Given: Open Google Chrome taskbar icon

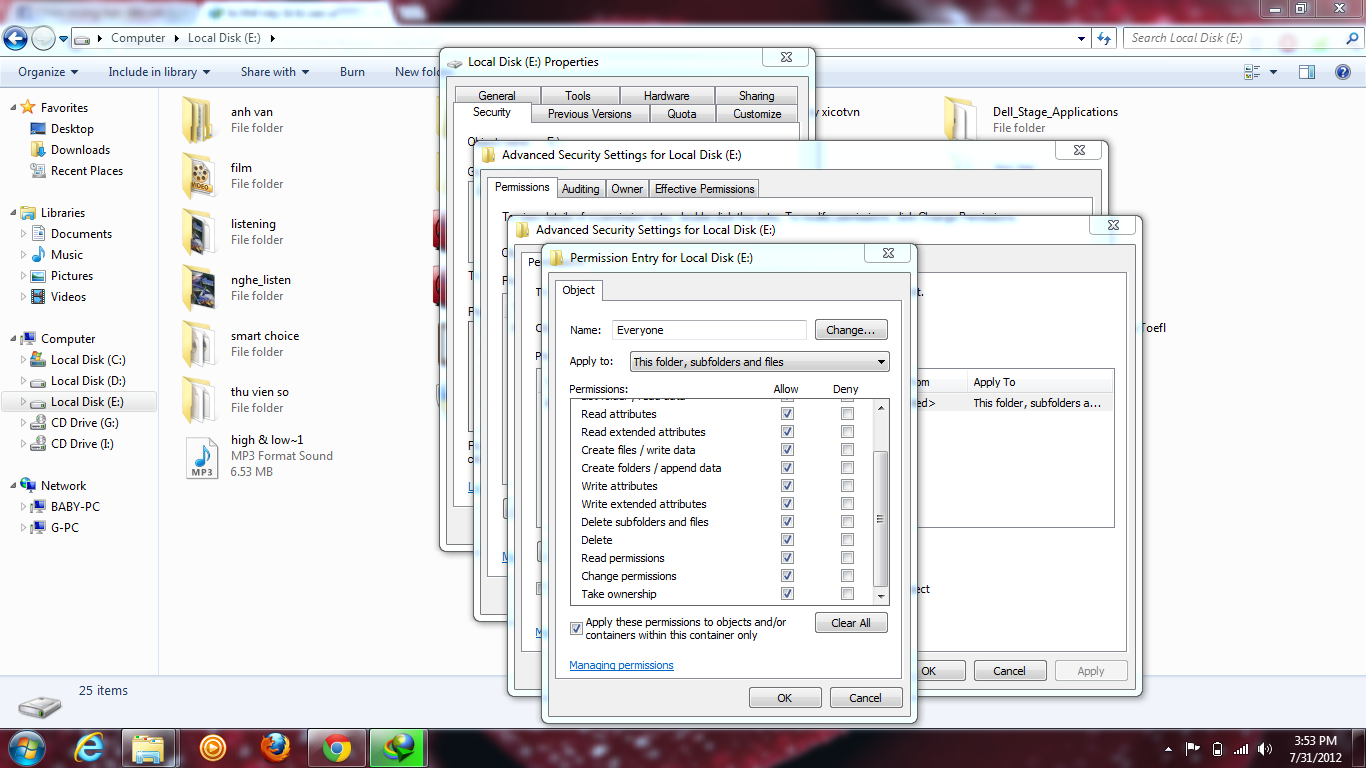Looking at the screenshot, I should (337, 747).
